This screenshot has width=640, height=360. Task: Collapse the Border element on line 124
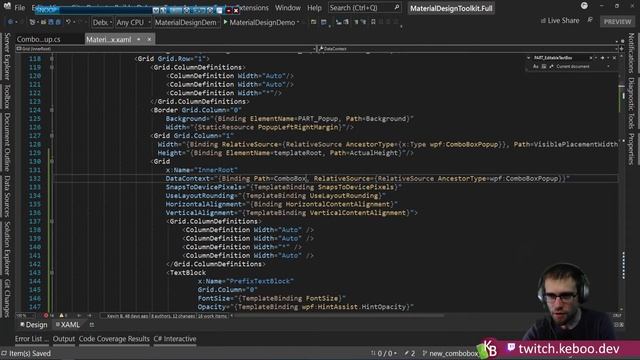52,110
